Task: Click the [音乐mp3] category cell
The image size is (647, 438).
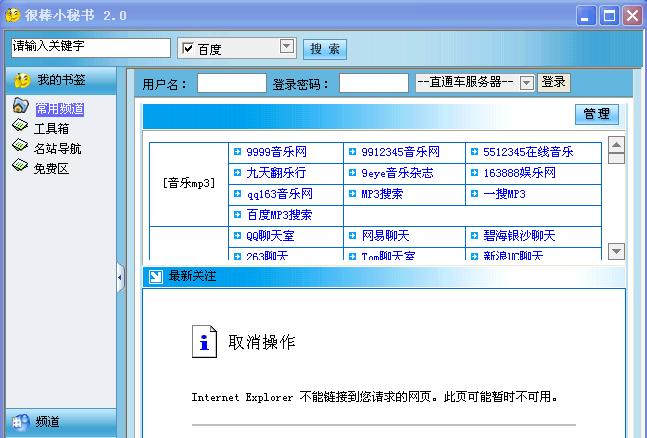Action: click(x=189, y=183)
